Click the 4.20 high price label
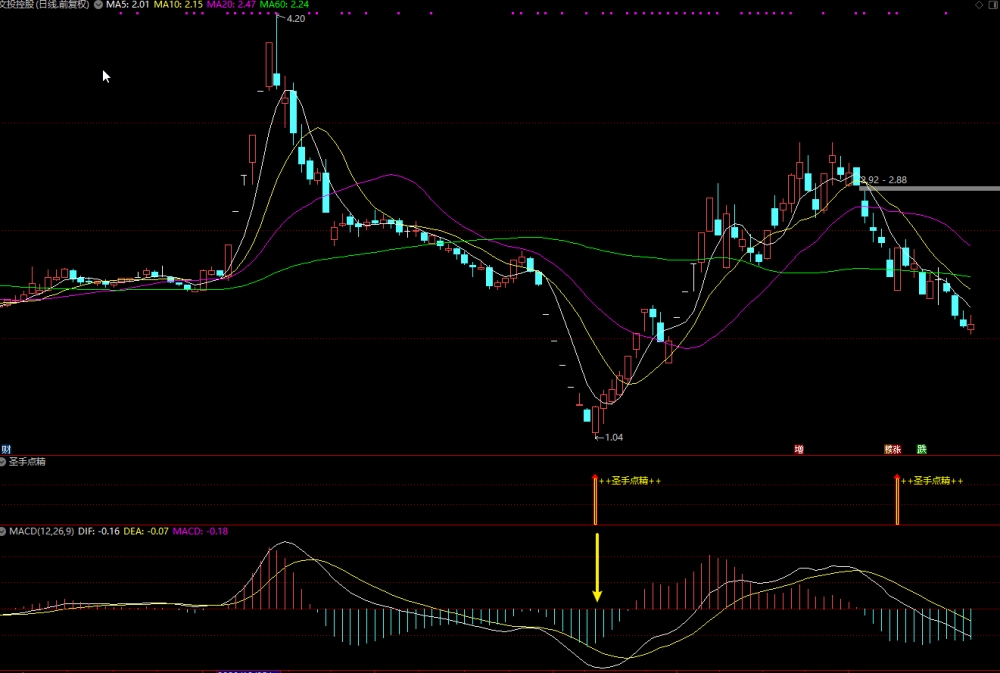This screenshot has width=1000, height=673. [x=296, y=18]
